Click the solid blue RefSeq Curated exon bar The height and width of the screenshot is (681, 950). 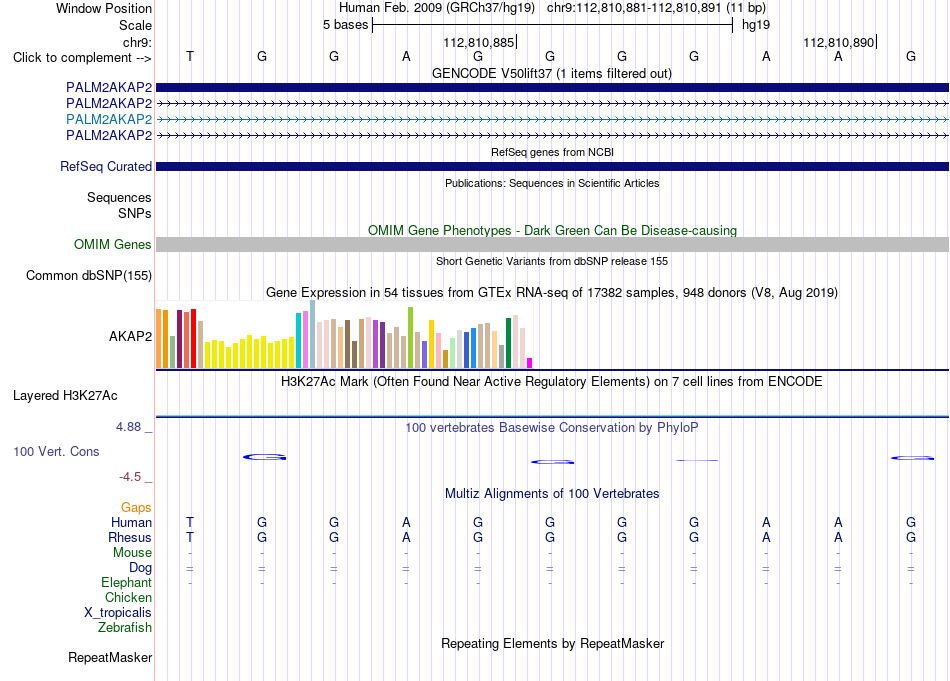click(552, 167)
